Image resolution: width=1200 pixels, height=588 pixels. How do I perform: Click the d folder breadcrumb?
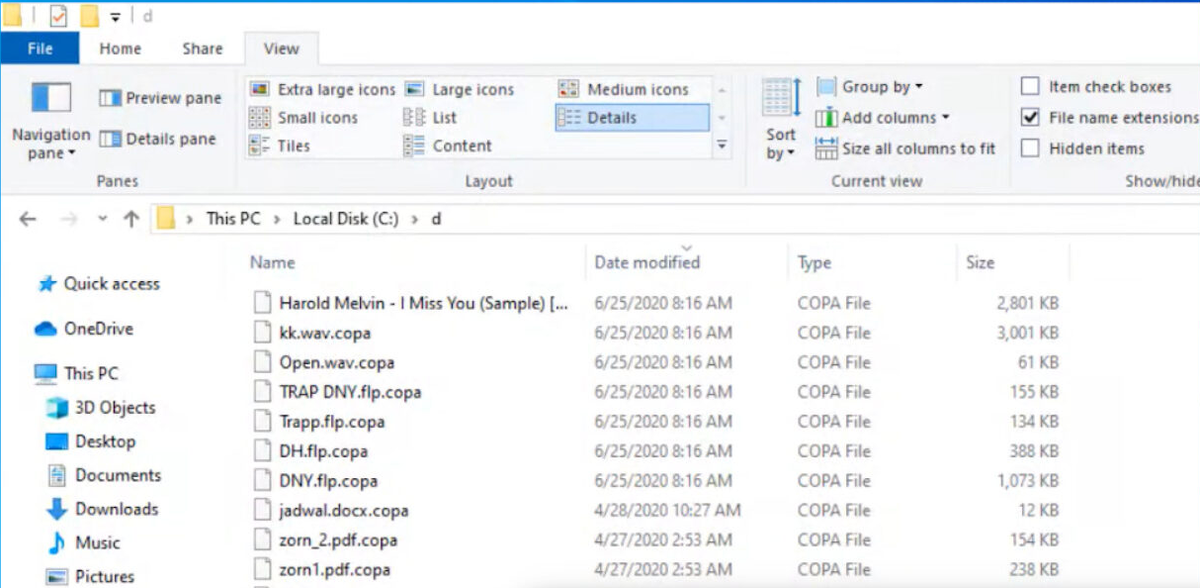[x=436, y=218]
